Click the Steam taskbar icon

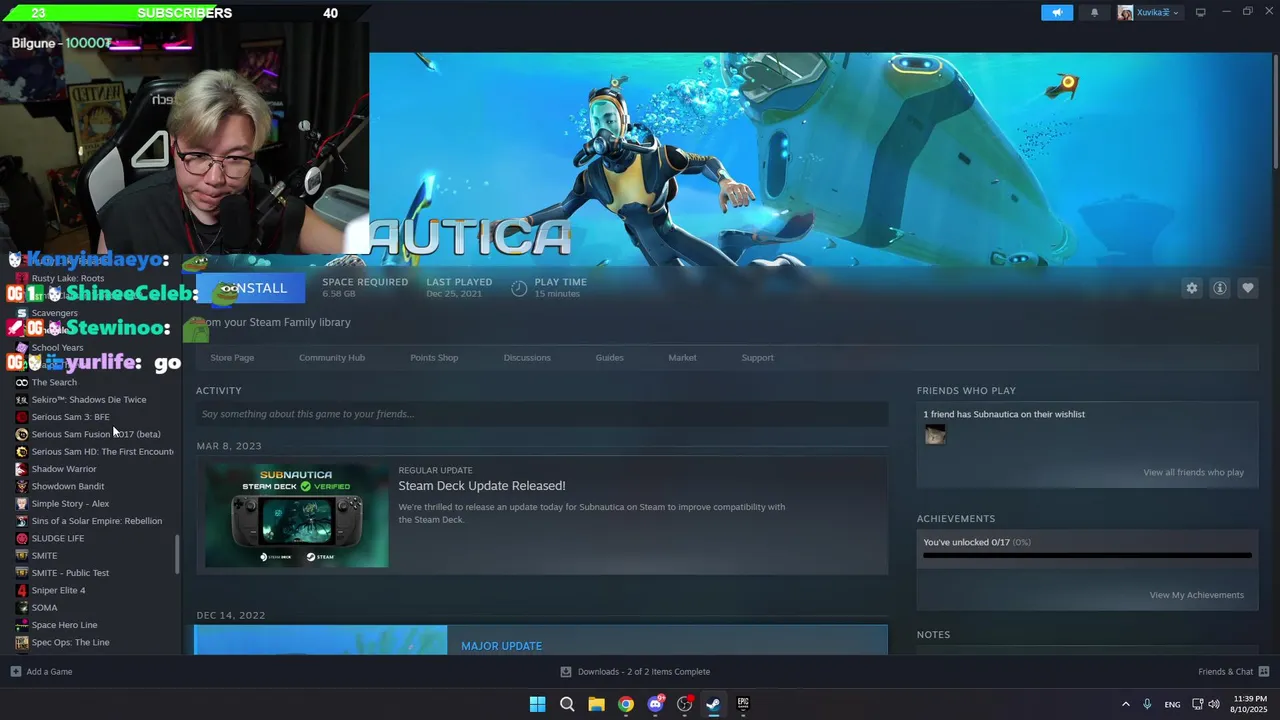713,704
